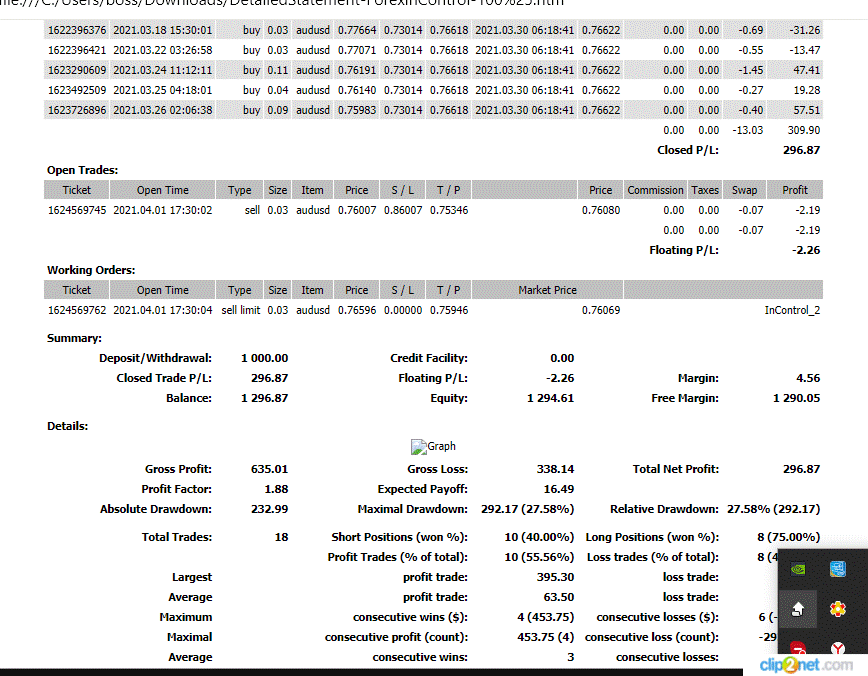Select ticket 1623290609 in closed trades
This screenshot has height=676, width=868.
pos(77,70)
